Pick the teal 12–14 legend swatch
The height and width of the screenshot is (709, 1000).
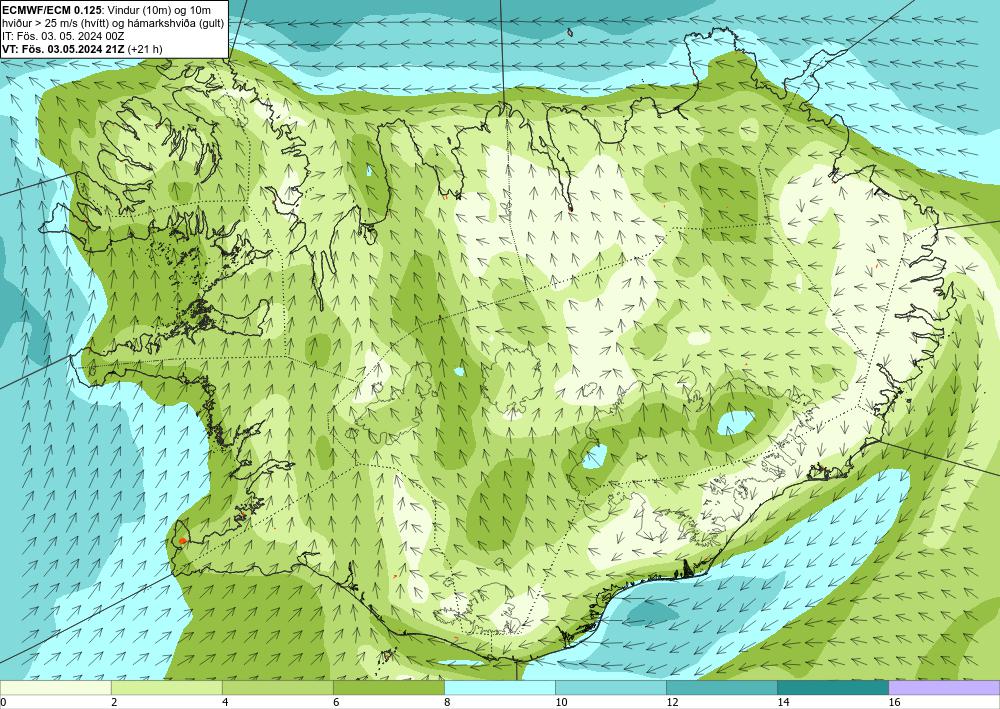722,687
